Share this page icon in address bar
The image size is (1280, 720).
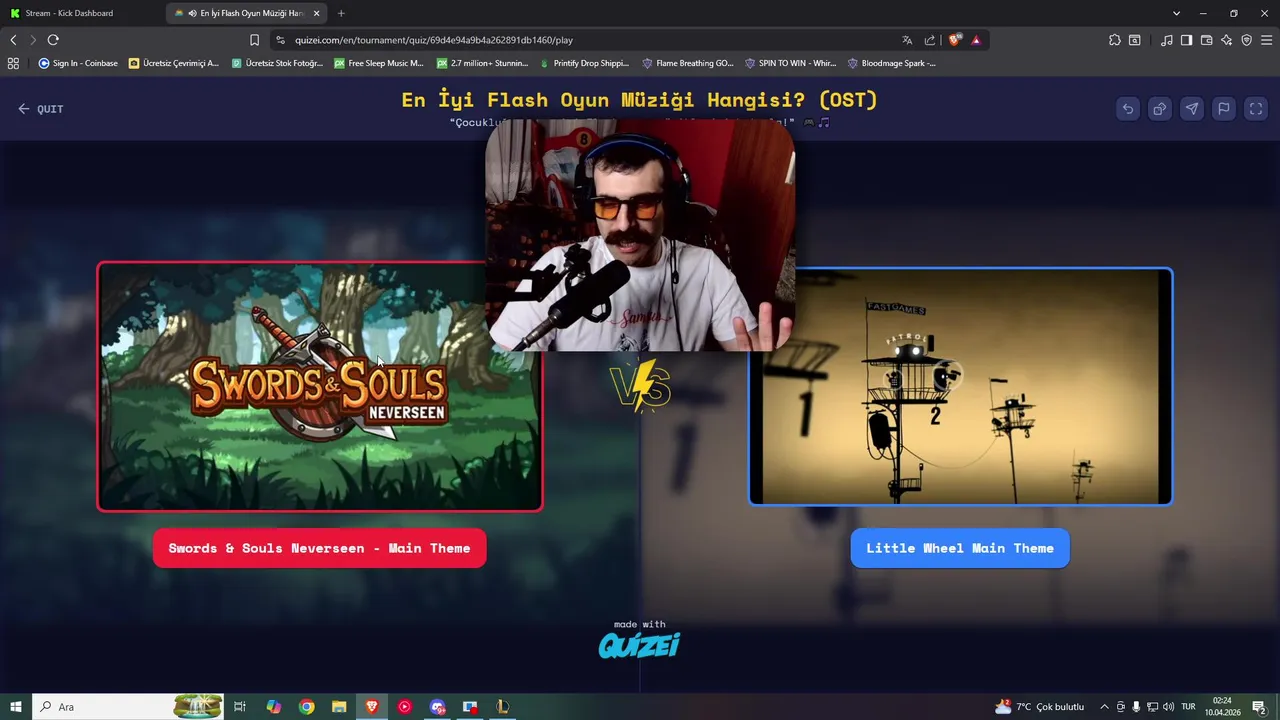coord(930,40)
